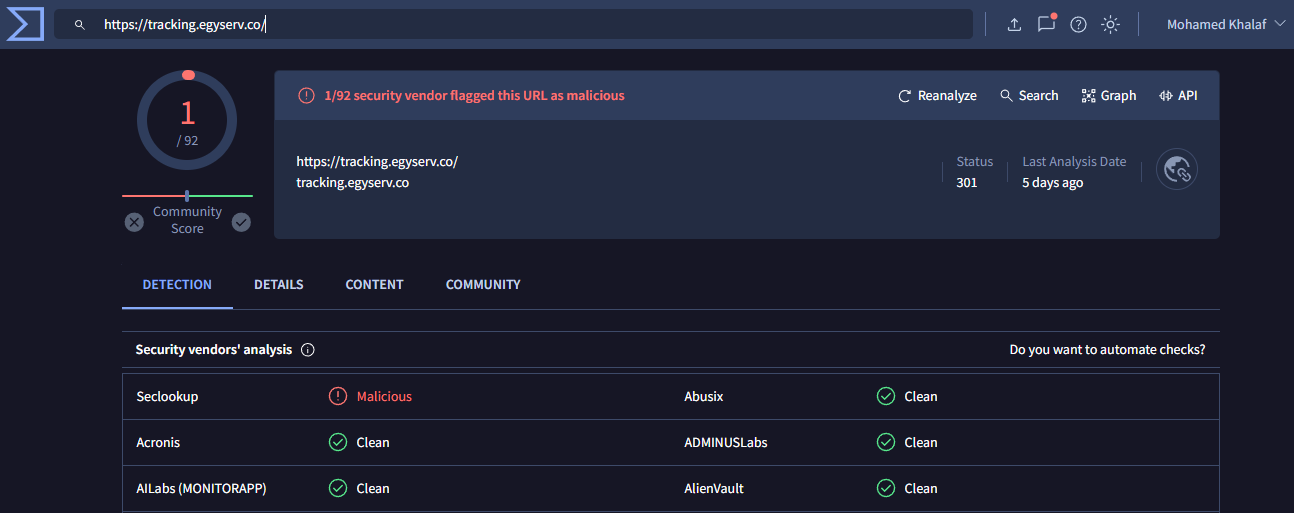Click the Search button in banner
The image size is (1294, 513).
point(1029,96)
